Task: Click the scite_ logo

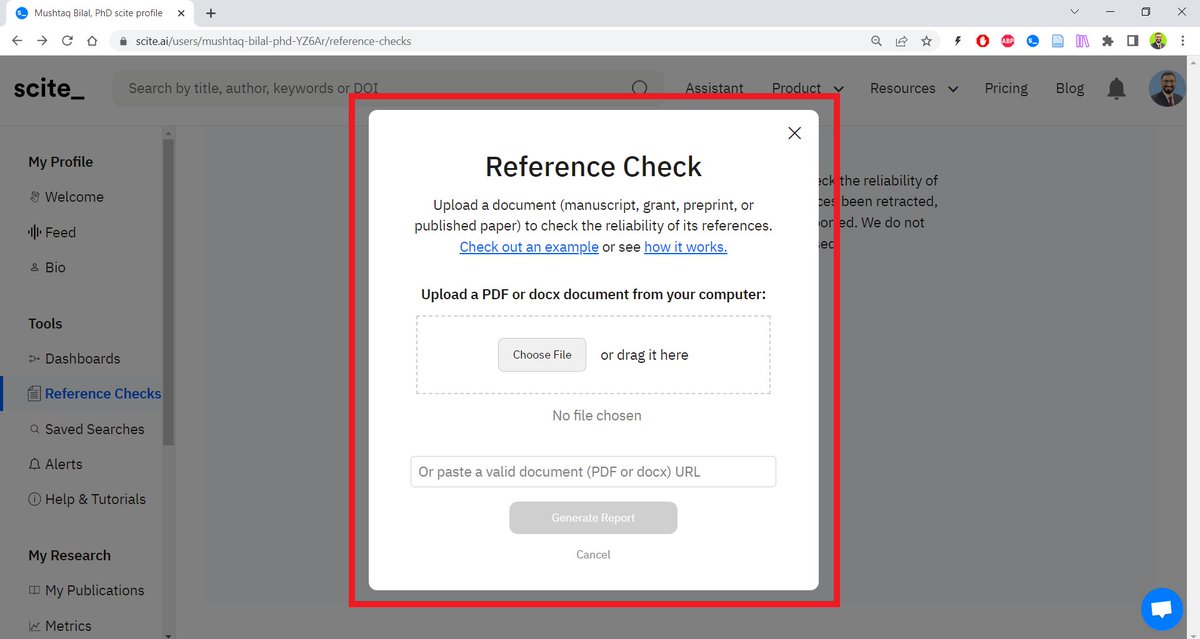Action: click(x=48, y=88)
